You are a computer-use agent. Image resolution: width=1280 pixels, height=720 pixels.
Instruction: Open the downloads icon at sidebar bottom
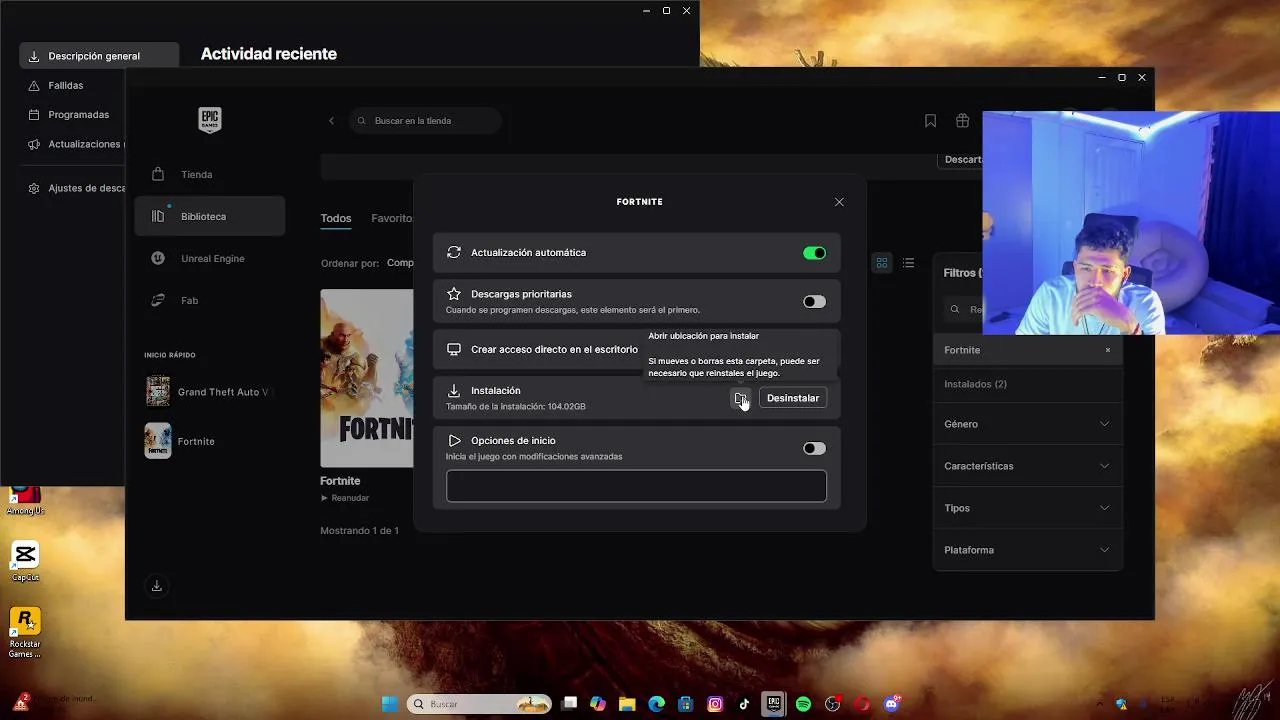click(x=157, y=586)
